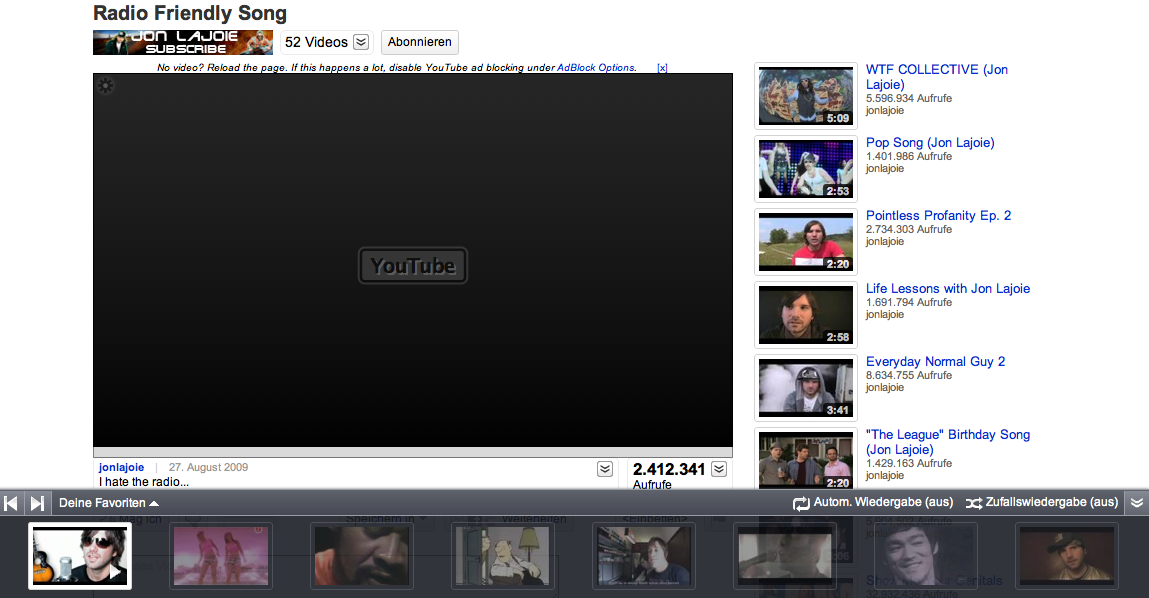This screenshot has height=598, width=1149.
Task: Expand the view count statistics chevron
Action: click(719, 469)
